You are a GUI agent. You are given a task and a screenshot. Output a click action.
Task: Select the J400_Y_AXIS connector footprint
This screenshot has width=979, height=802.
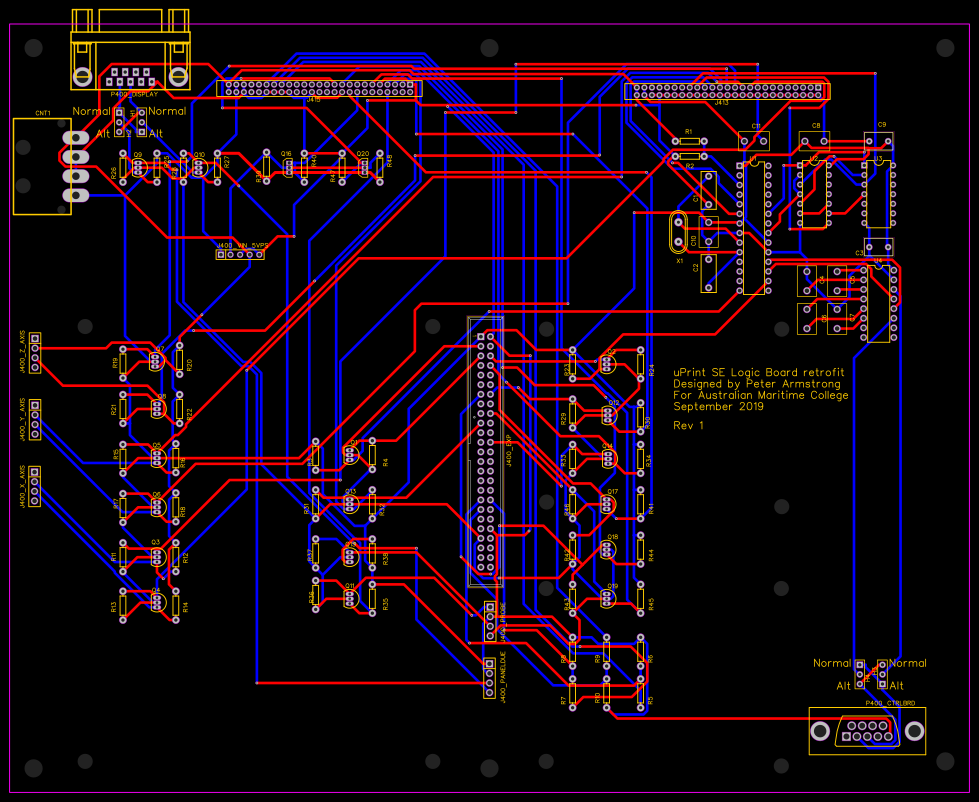35,420
